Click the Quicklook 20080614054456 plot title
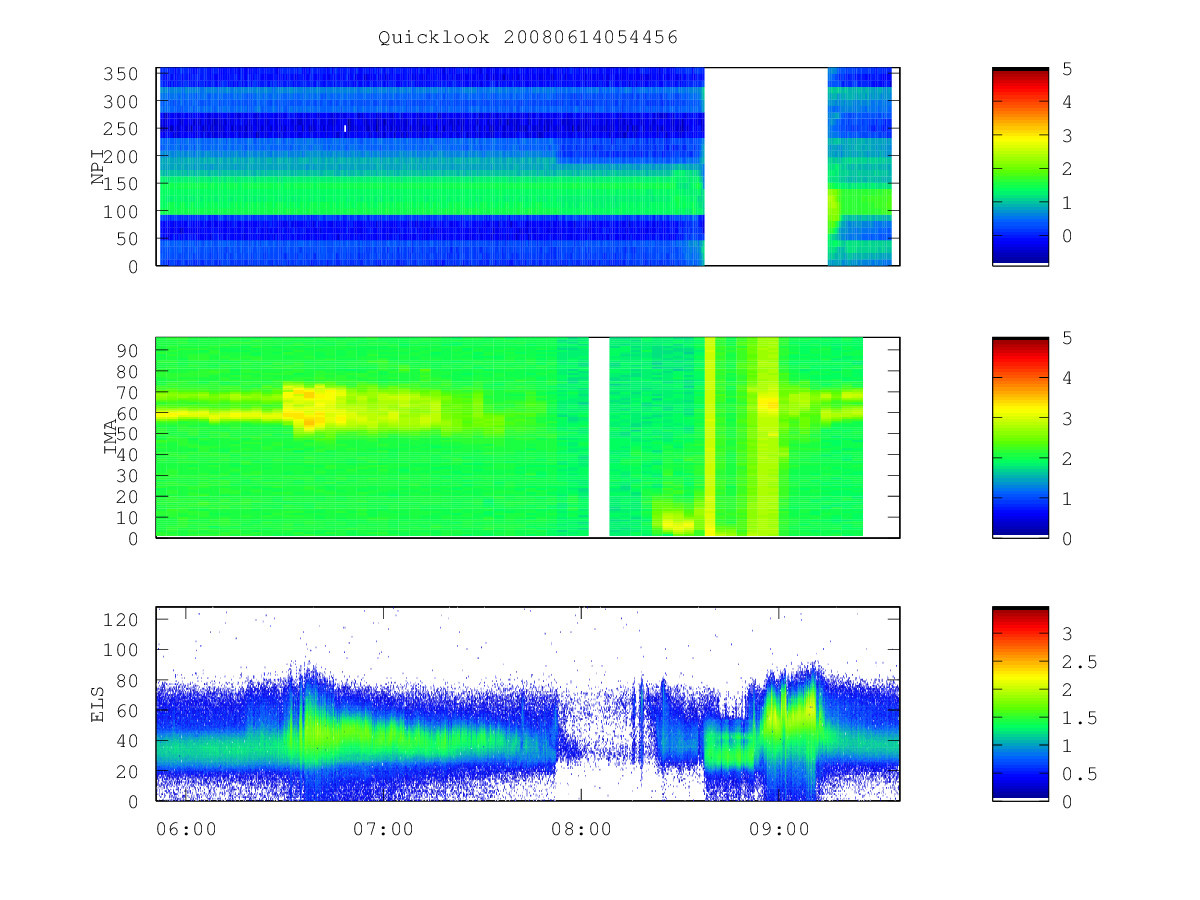This screenshot has width=1200, height=900. click(528, 38)
